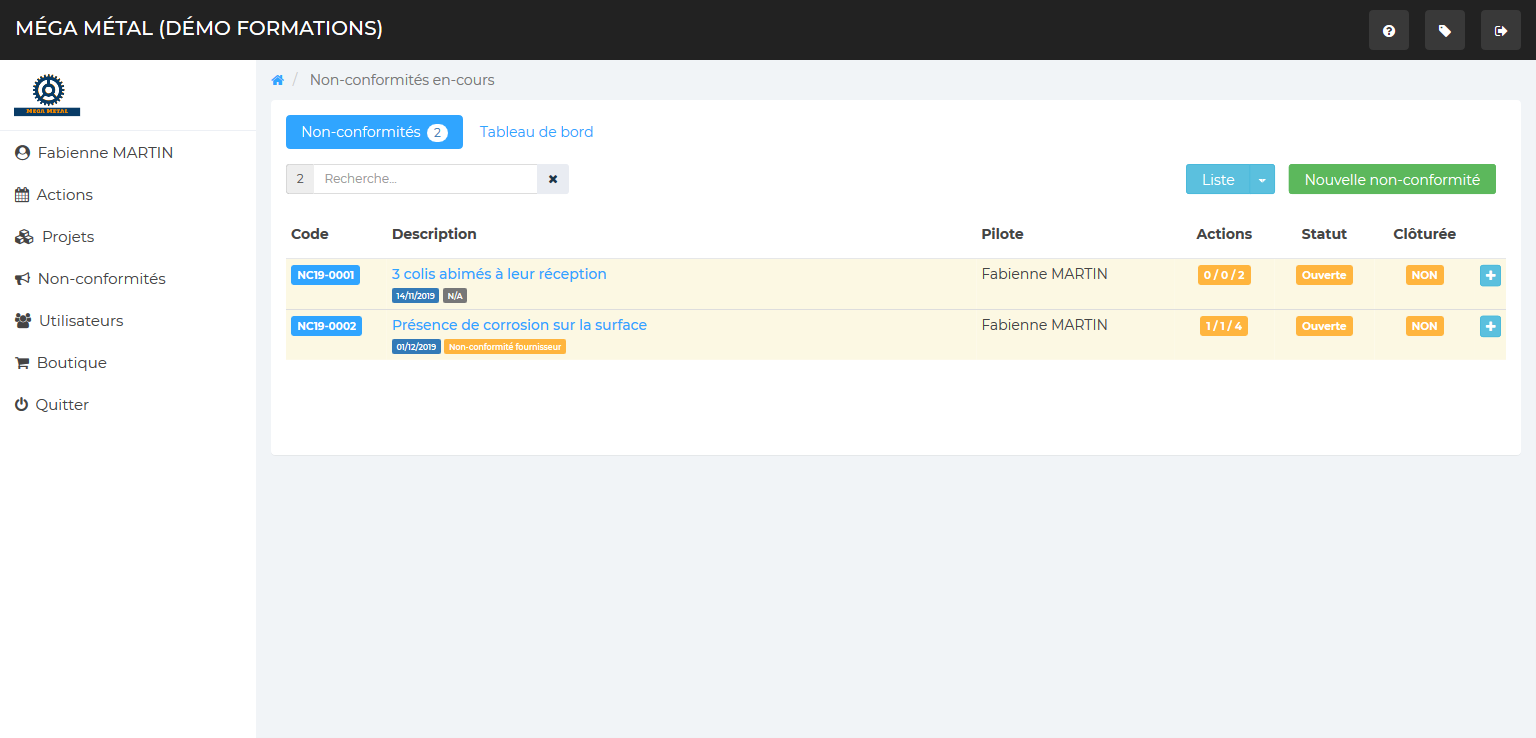This screenshot has width=1536, height=738.
Task: Clear the search with the X icon
Action: (x=553, y=179)
